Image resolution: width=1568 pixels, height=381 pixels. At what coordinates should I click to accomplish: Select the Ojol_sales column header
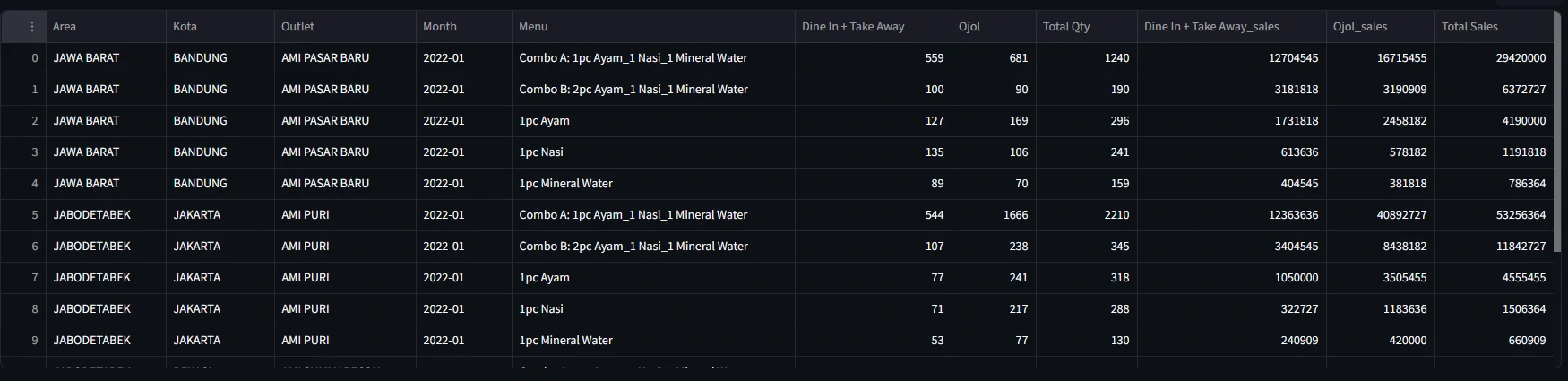point(1360,27)
